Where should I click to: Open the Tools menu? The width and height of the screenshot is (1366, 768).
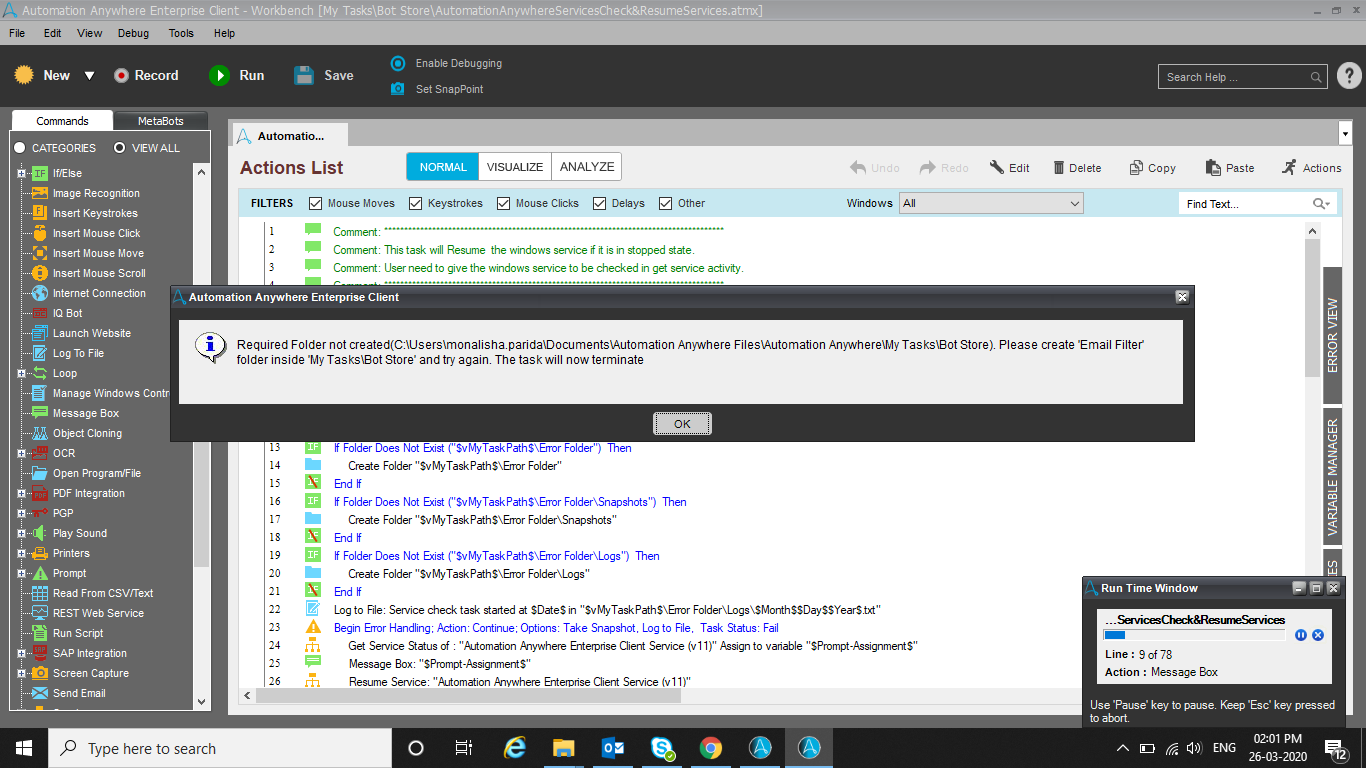click(x=181, y=33)
